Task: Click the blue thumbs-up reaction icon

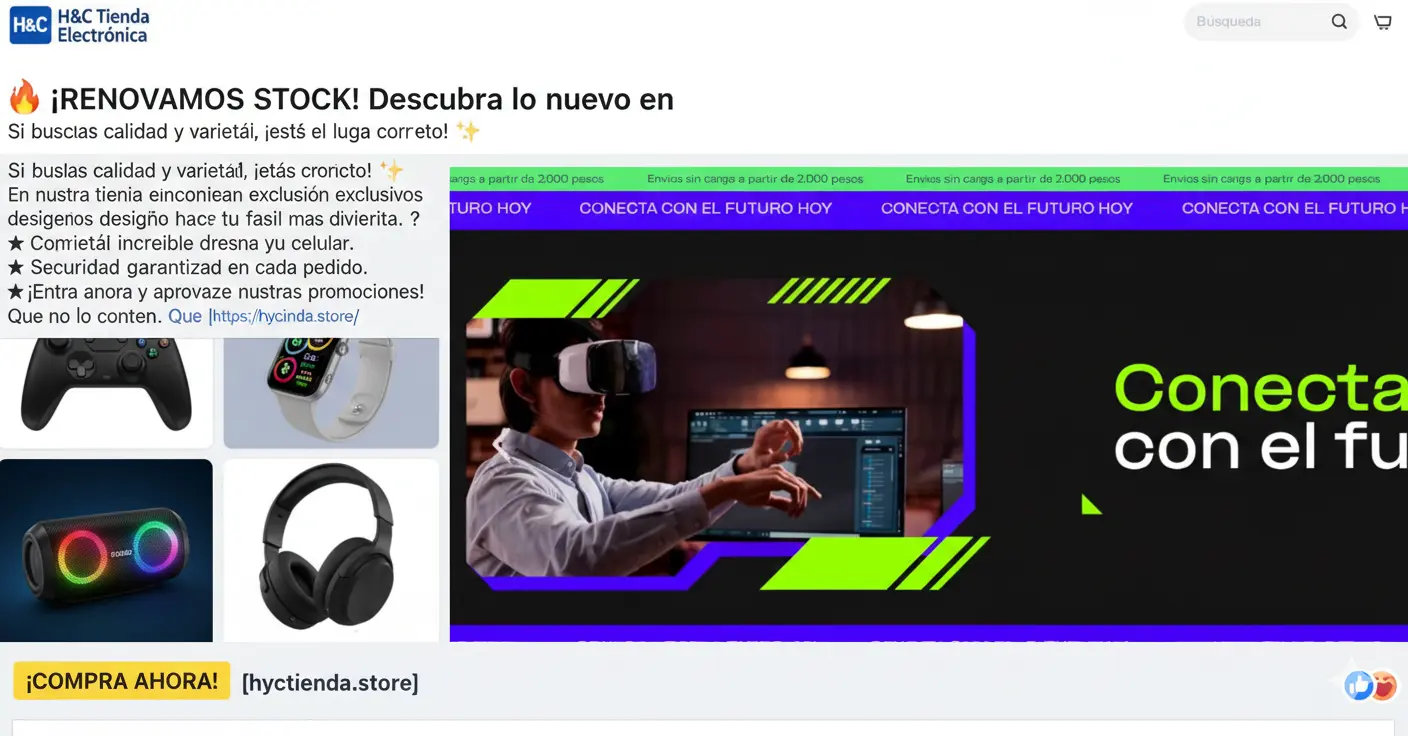Action: 1358,685
